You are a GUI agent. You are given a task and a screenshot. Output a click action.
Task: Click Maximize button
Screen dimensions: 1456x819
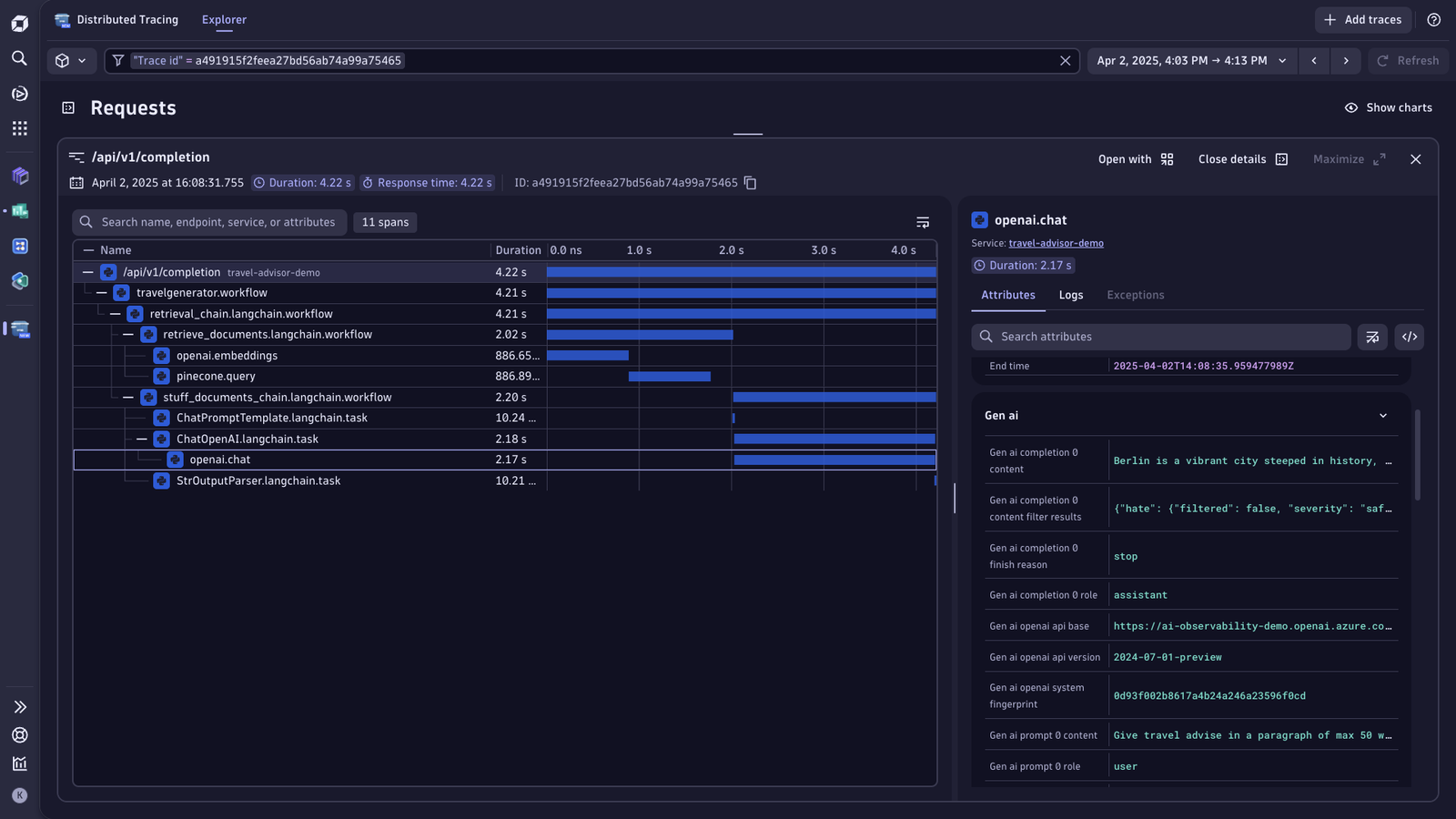click(1350, 159)
